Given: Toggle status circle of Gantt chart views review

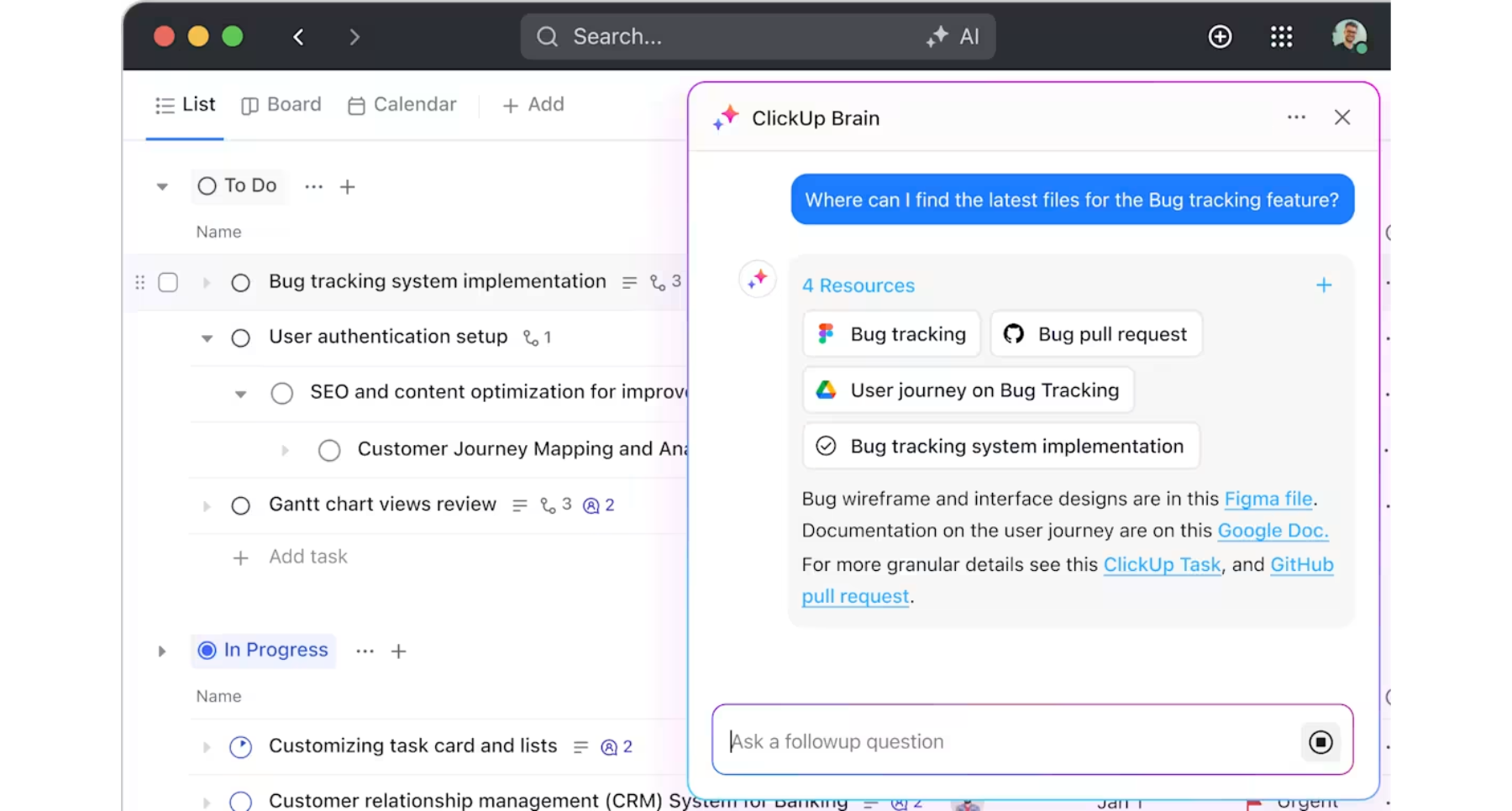Looking at the screenshot, I should (x=240, y=505).
